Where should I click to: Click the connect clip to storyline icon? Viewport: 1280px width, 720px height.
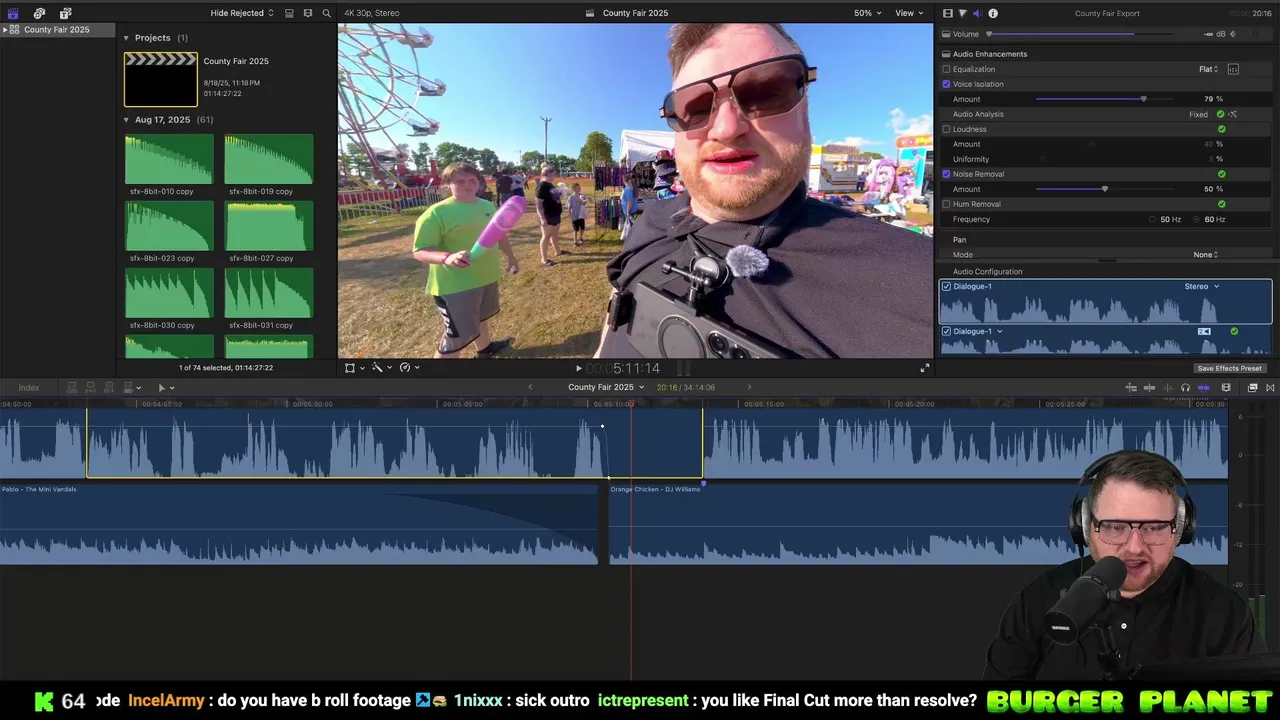point(71,388)
